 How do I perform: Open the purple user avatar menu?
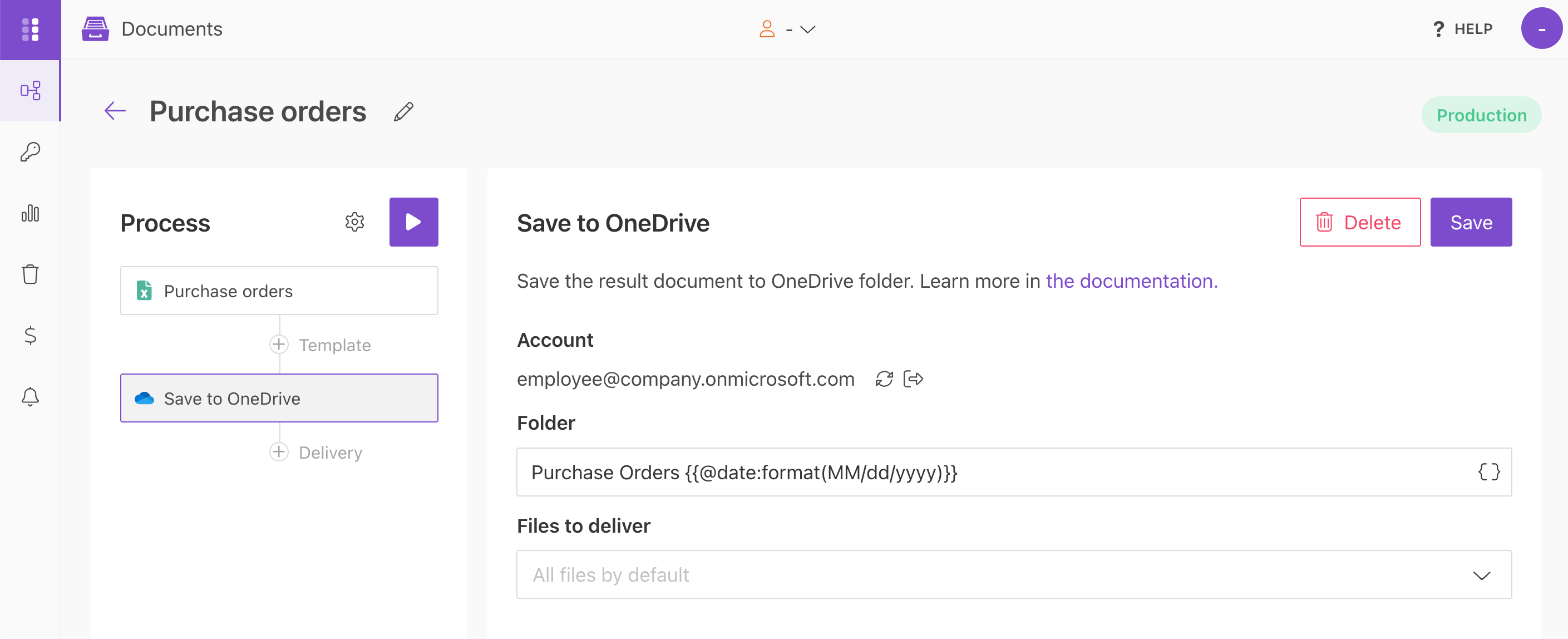coord(1541,28)
